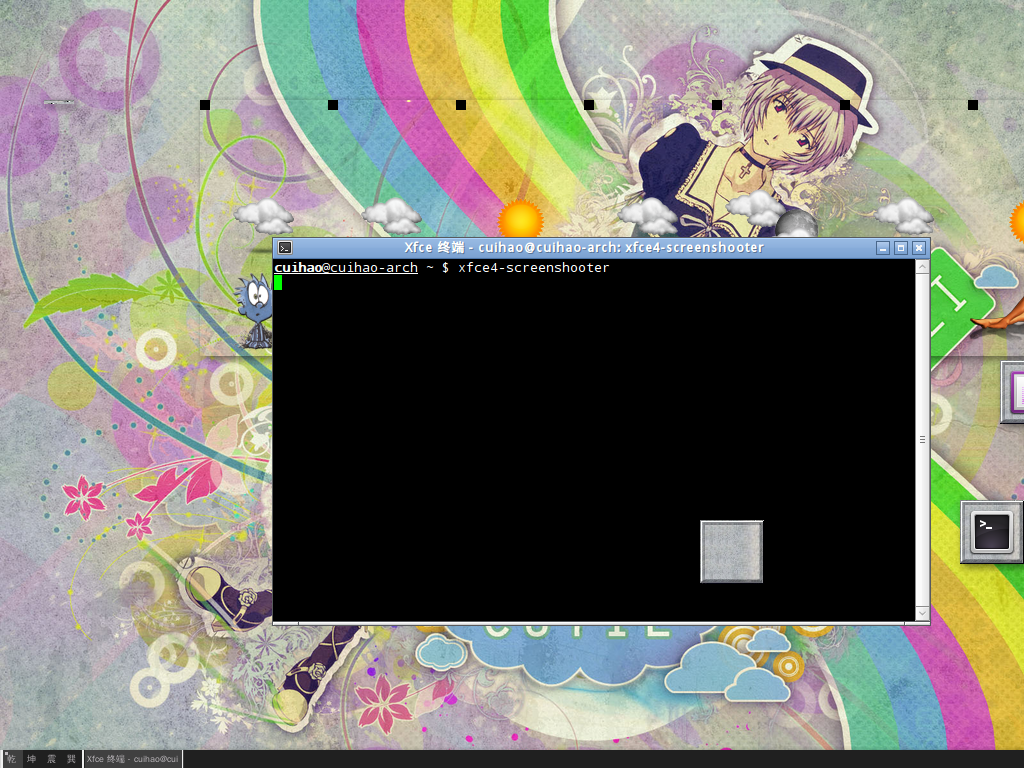1024x768 pixels.
Task: Launch the terminal from the desktop dock icon
Action: pos(991,532)
